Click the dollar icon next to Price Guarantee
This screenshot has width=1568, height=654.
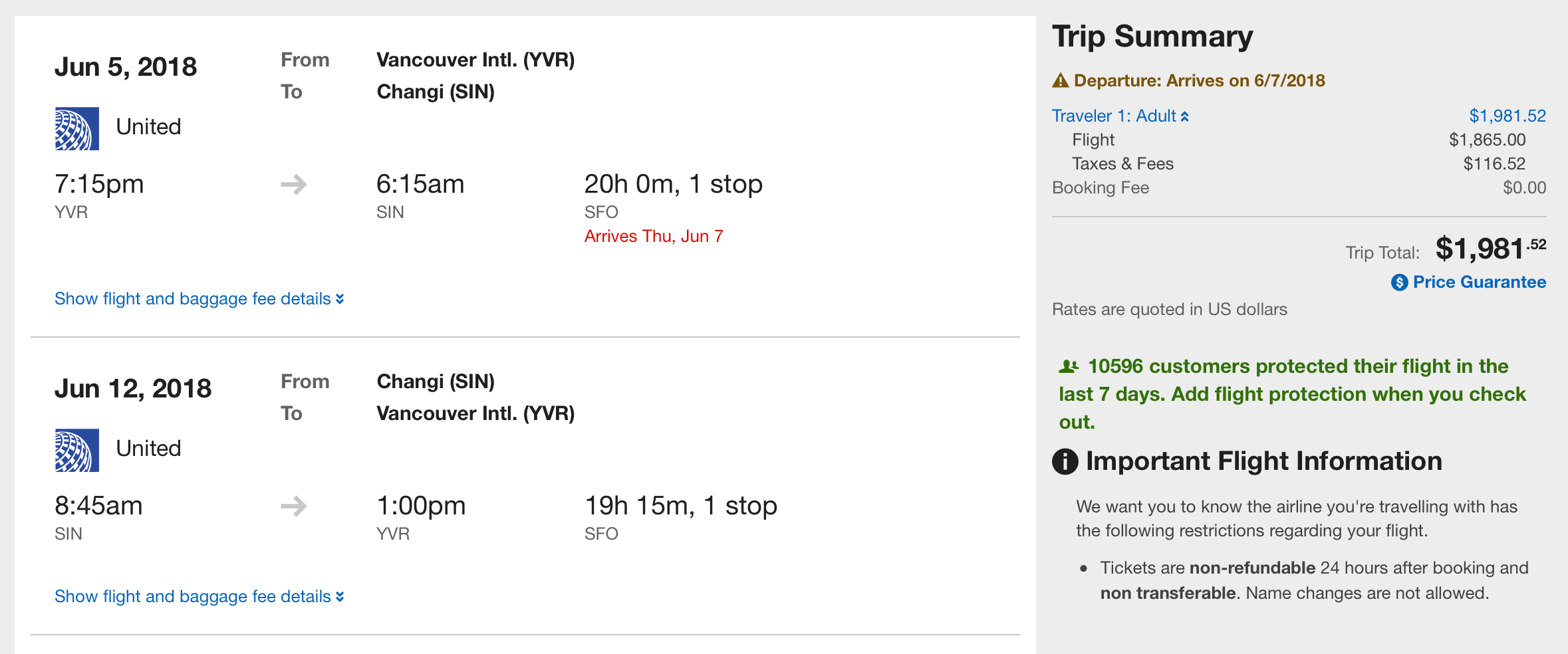pyautogui.click(x=1399, y=282)
